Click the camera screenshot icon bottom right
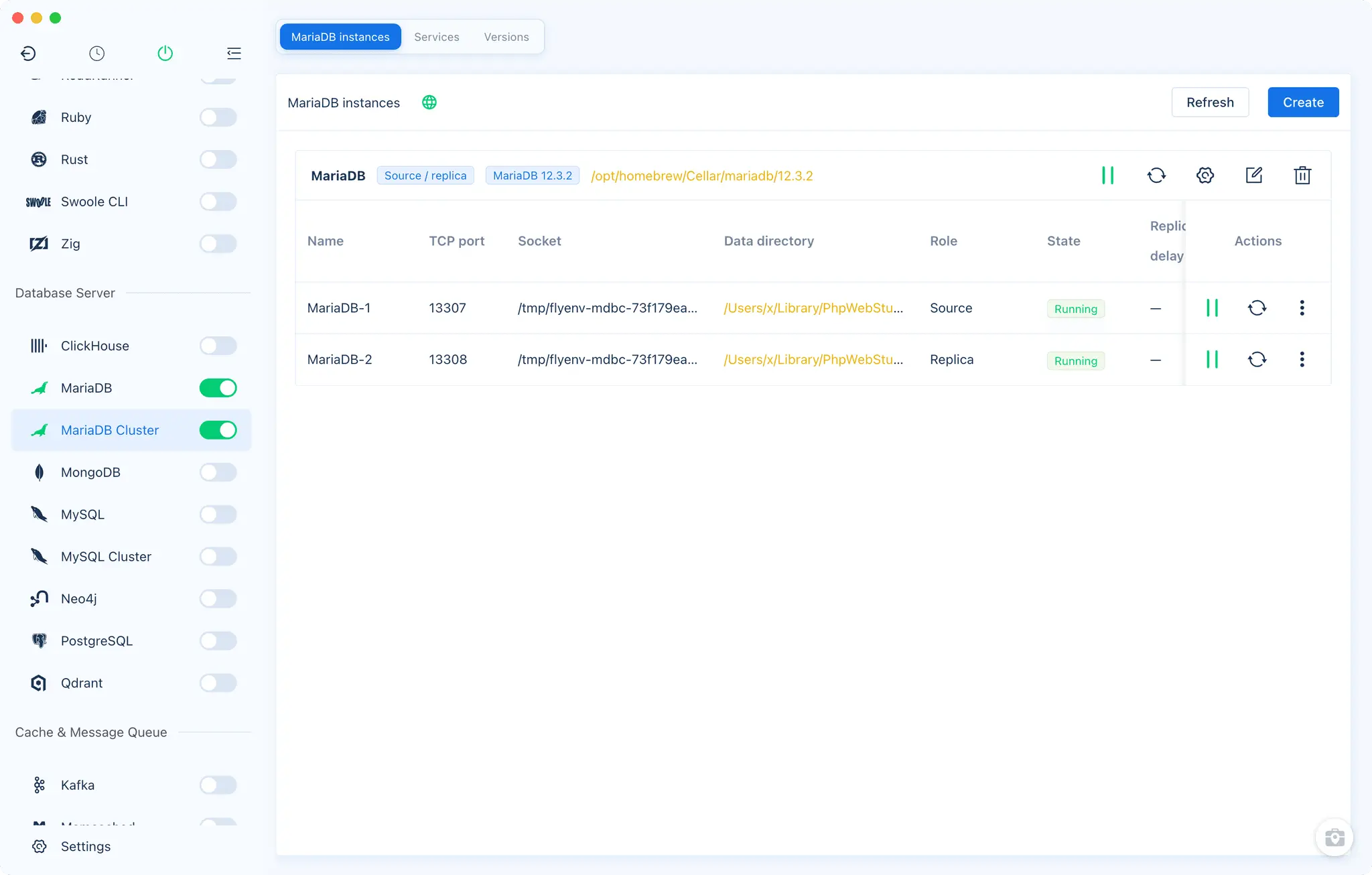1372x875 pixels. 1334,837
